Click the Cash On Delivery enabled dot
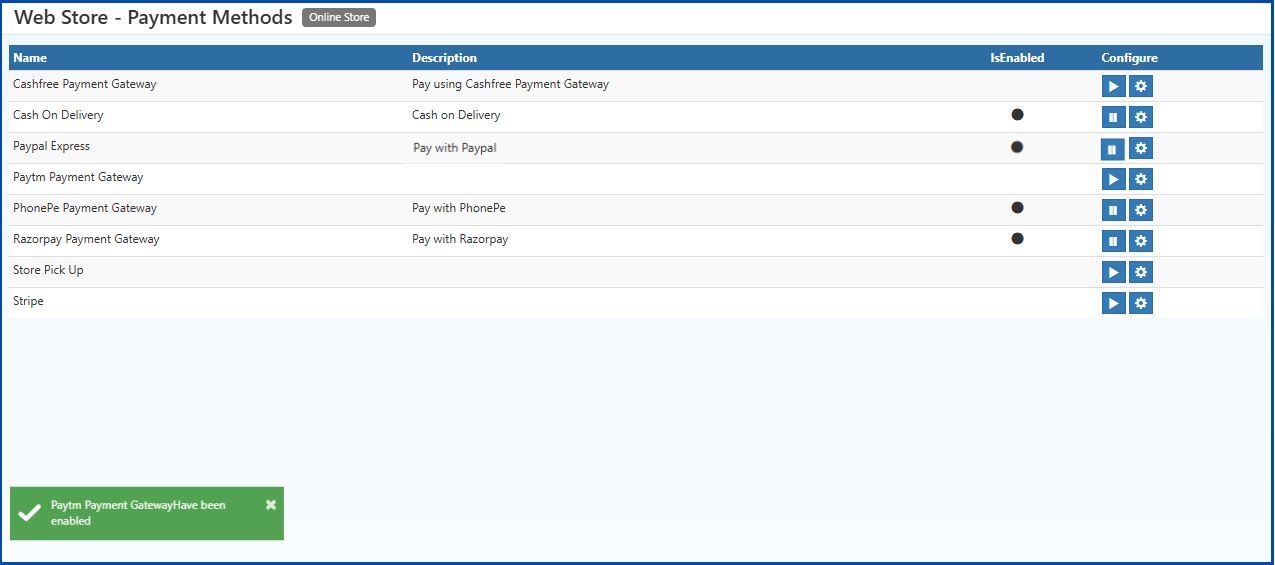Image resolution: width=1275 pixels, height=565 pixels. (1017, 115)
